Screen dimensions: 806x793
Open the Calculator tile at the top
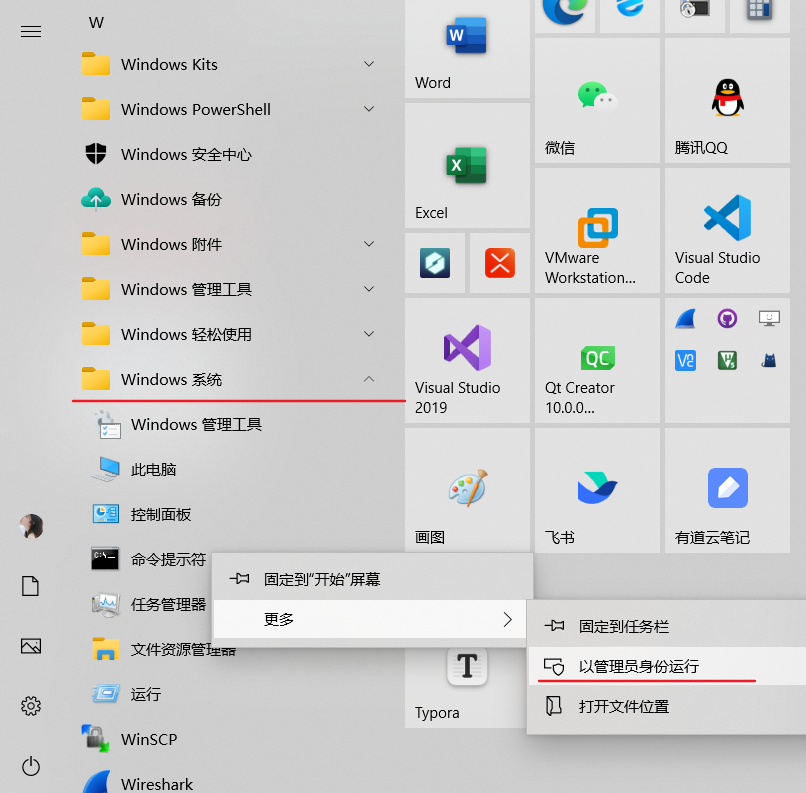(x=760, y=16)
